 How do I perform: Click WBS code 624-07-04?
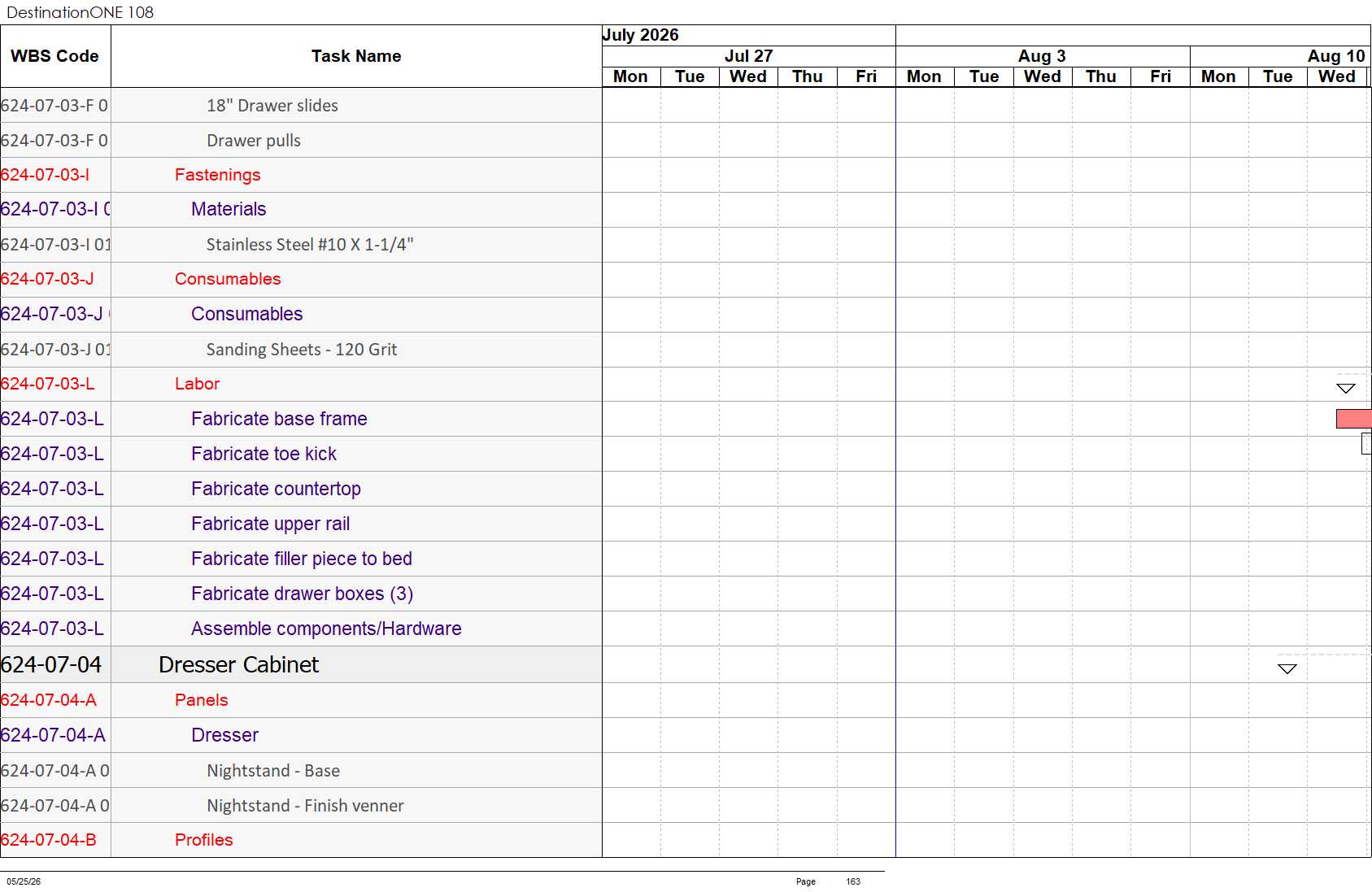click(51, 665)
